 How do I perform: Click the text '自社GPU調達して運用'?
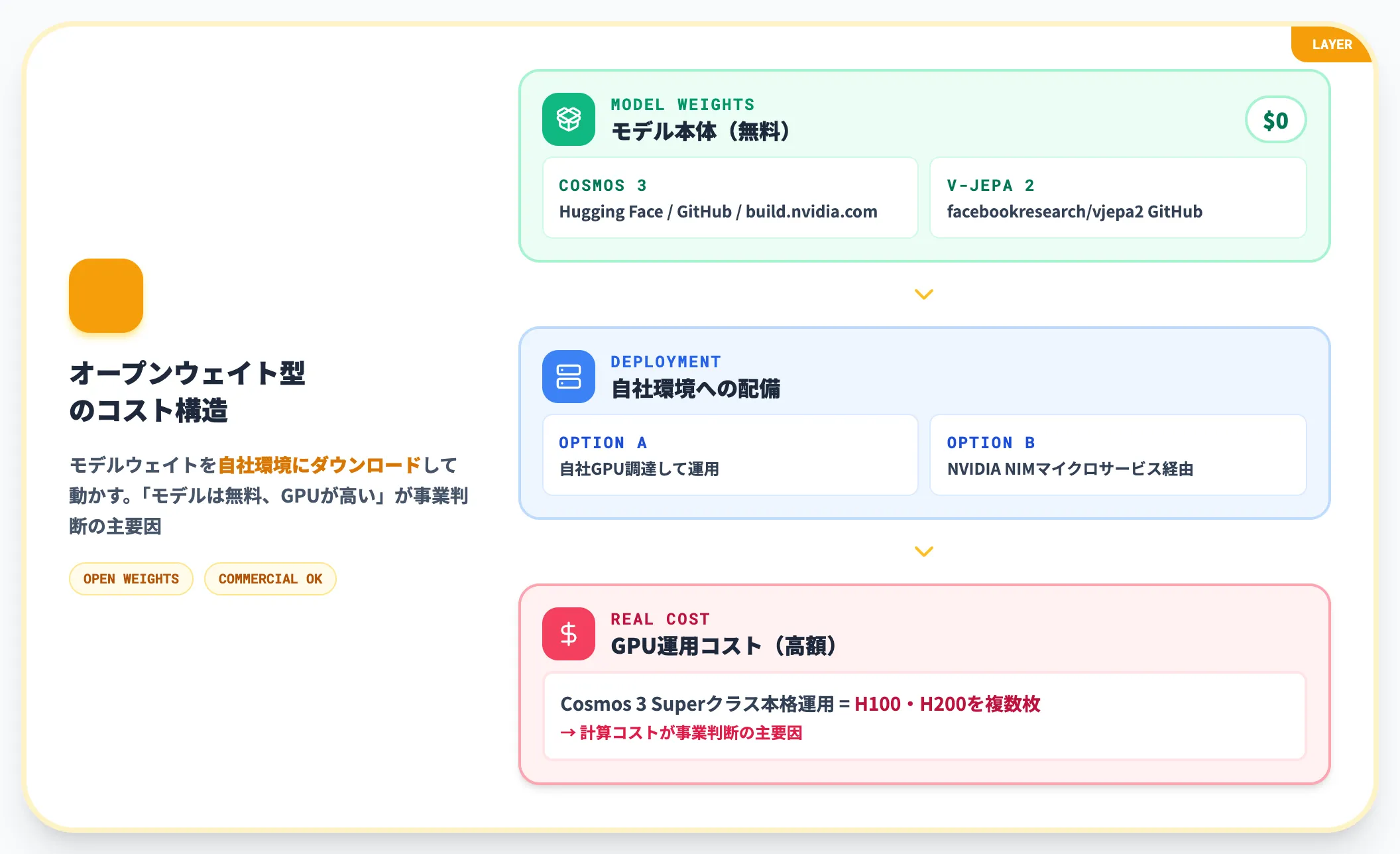(x=639, y=469)
